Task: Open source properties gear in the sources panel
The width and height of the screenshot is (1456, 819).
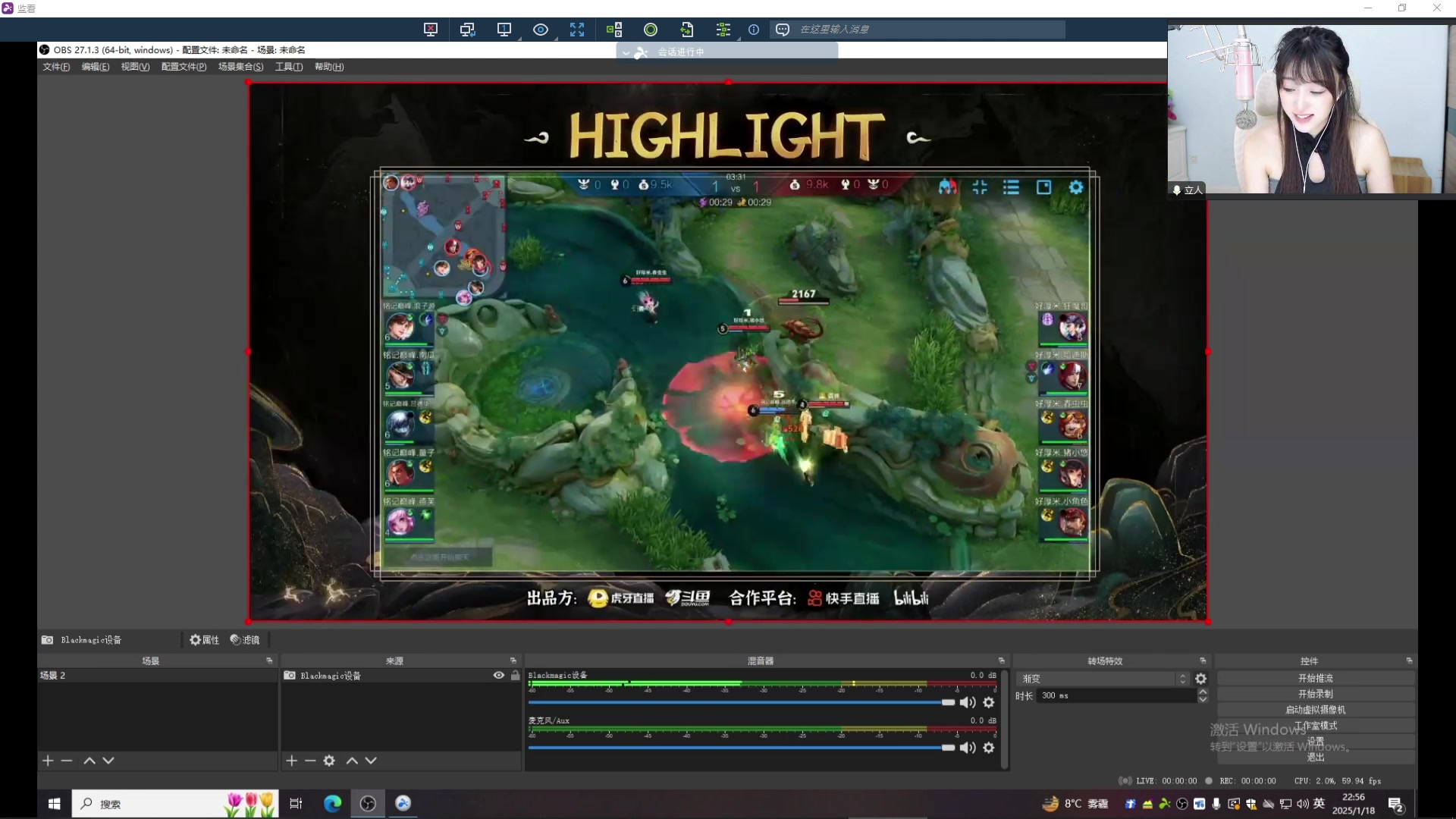Action: (x=329, y=761)
